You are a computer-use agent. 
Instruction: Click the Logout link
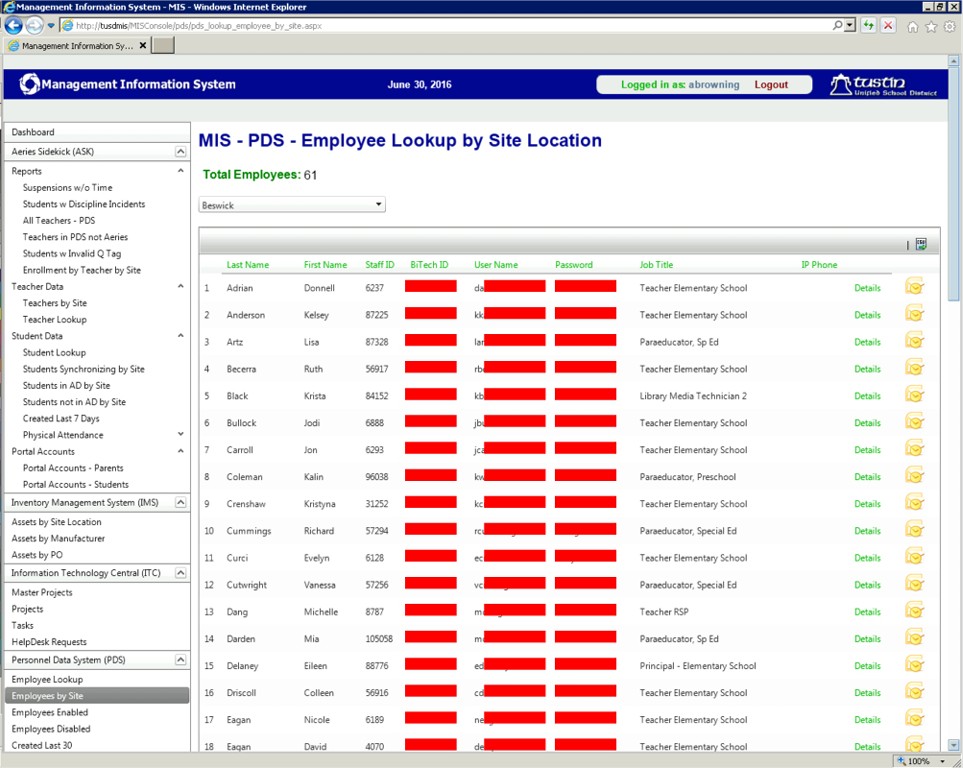click(771, 85)
